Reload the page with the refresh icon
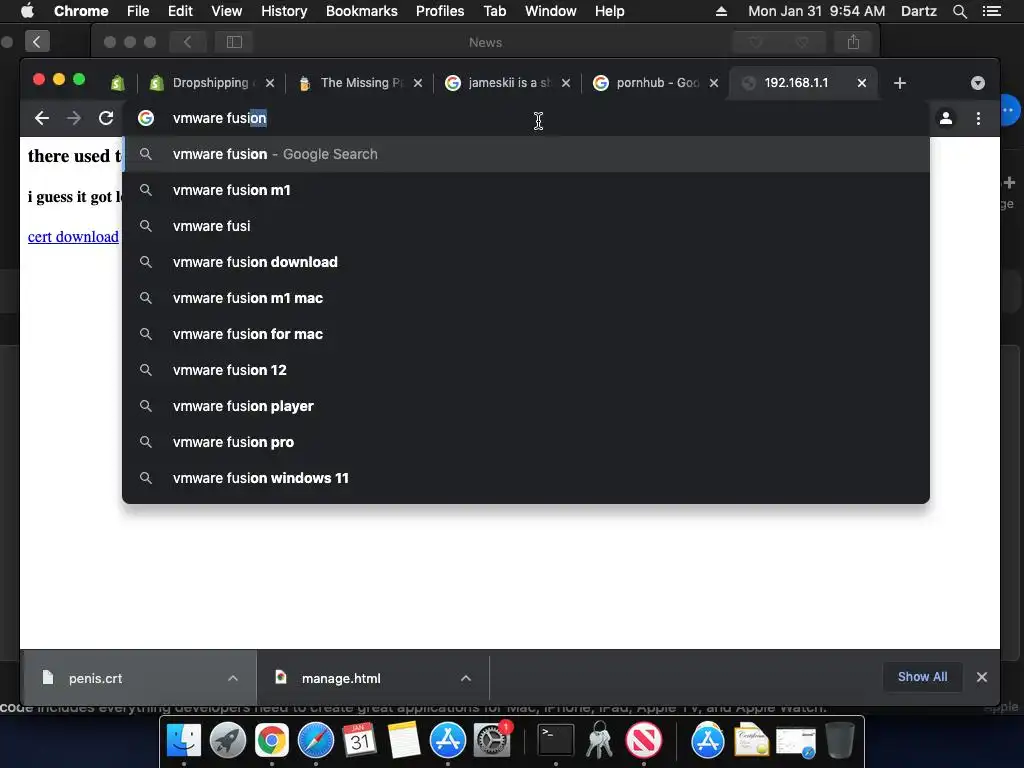The width and height of the screenshot is (1024, 768). 106,118
